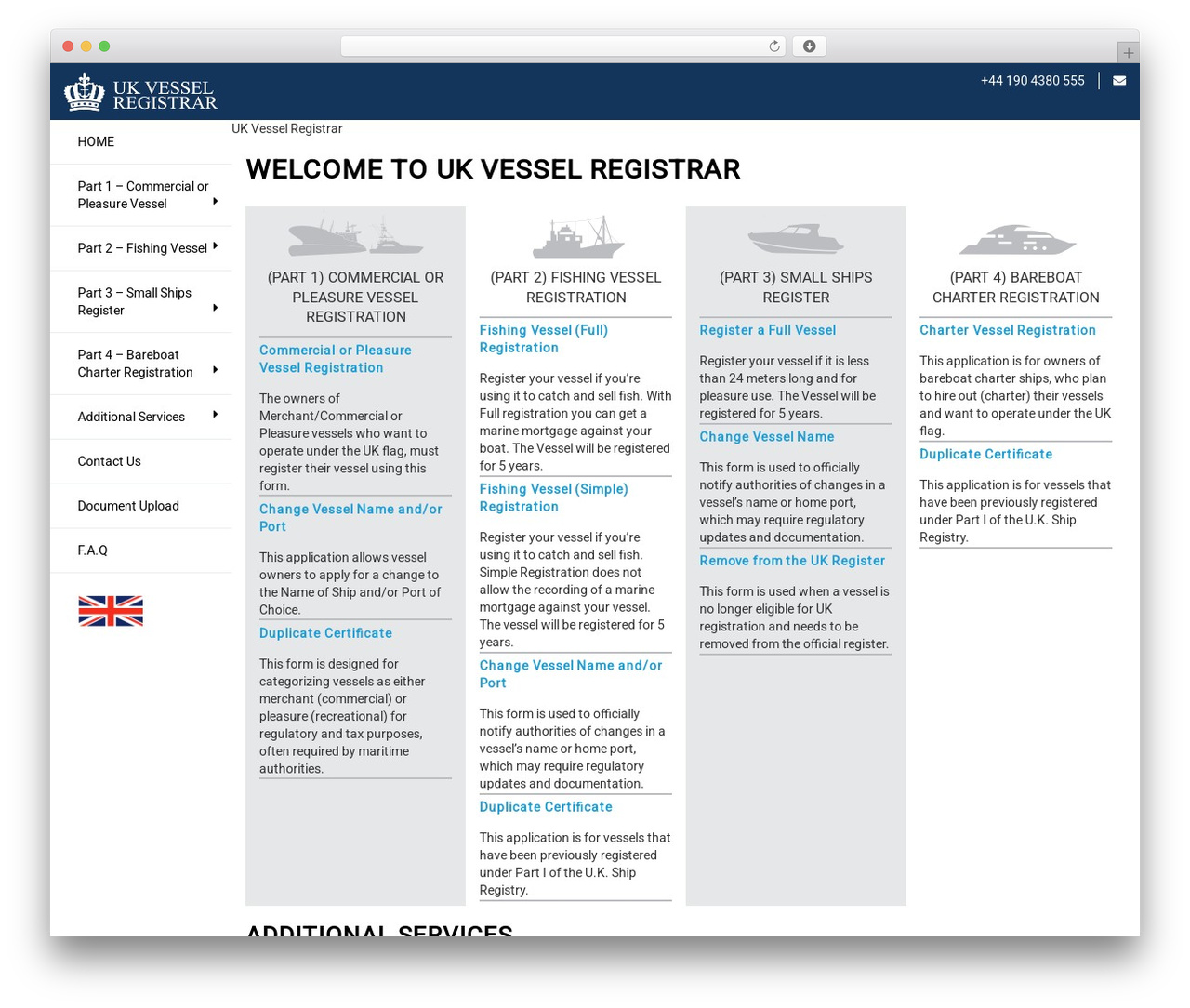
Task: Click the fishing vessel silhouette icon
Action: tap(577, 237)
